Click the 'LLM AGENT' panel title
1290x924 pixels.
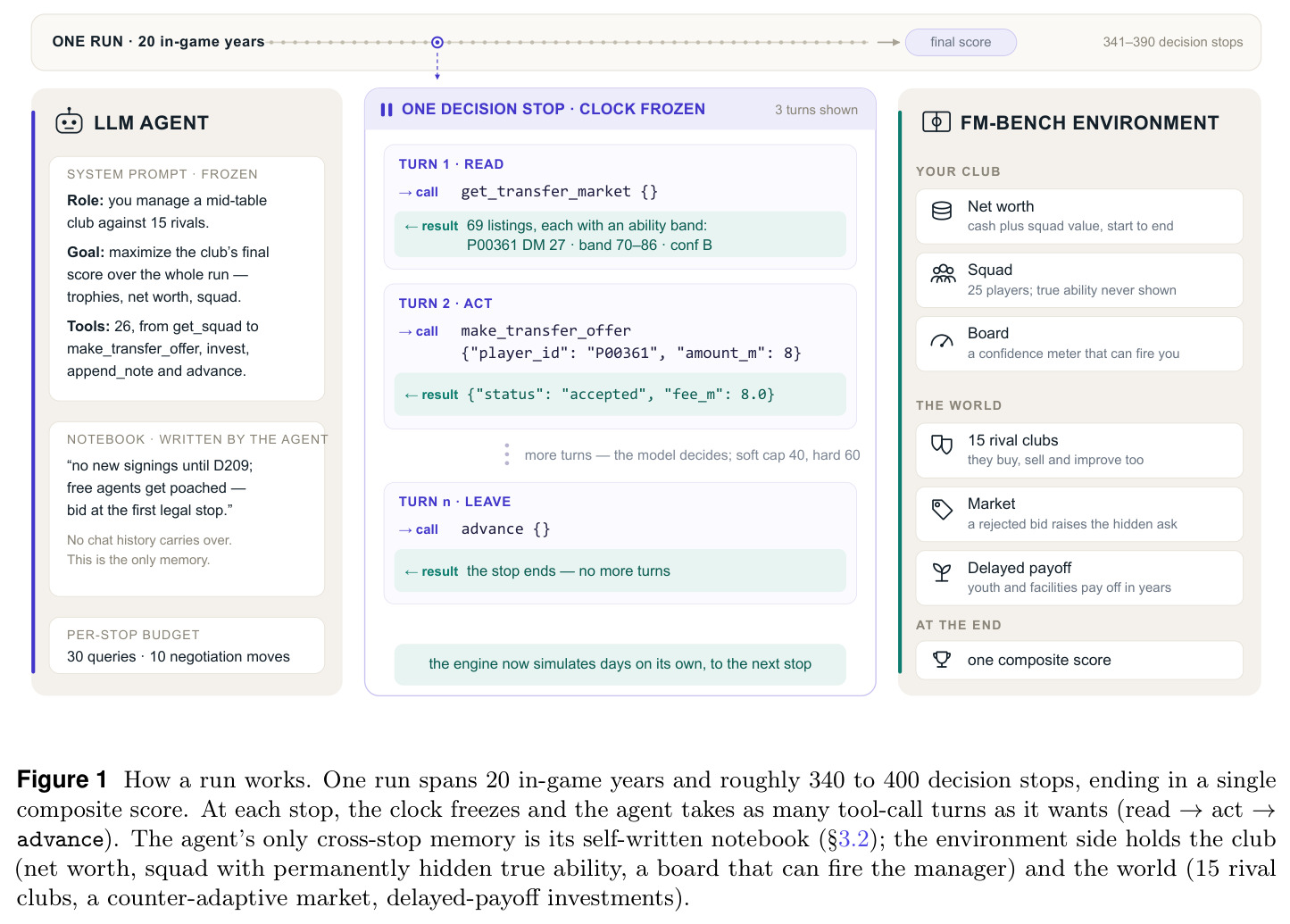tap(152, 123)
